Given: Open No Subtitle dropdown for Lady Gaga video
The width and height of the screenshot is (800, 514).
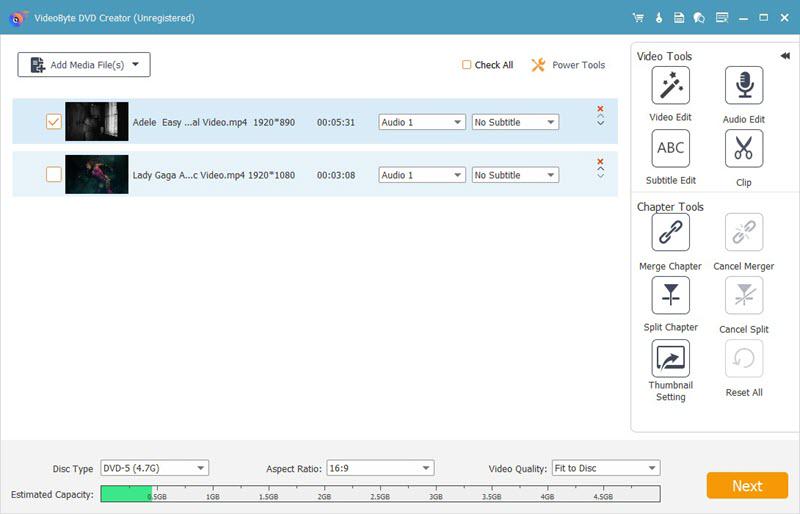Looking at the screenshot, I should (x=515, y=175).
